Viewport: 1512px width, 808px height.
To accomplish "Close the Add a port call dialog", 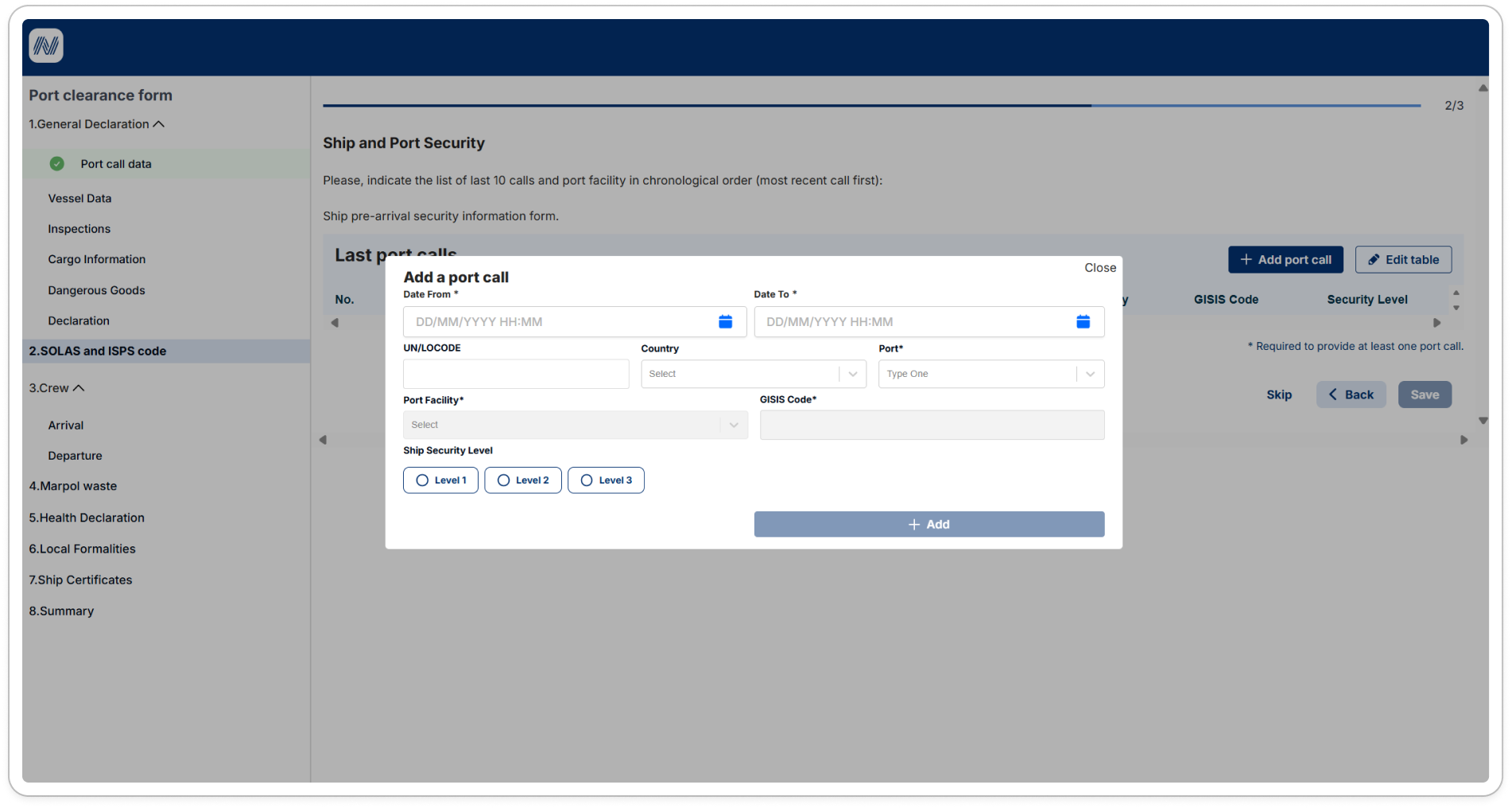I will click(1100, 268).
